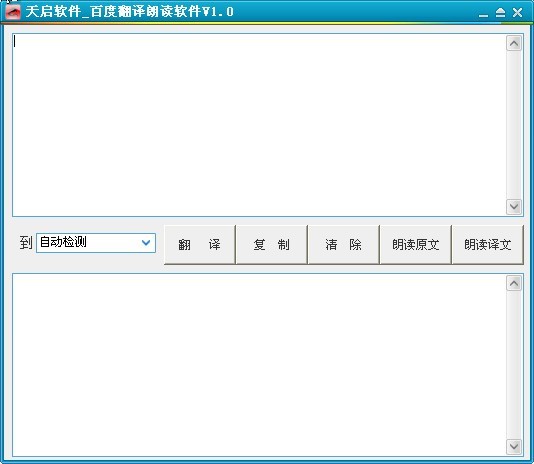Close the translation software window
Viewport: 534px width, 464px height.
click(x=517, y=13)
